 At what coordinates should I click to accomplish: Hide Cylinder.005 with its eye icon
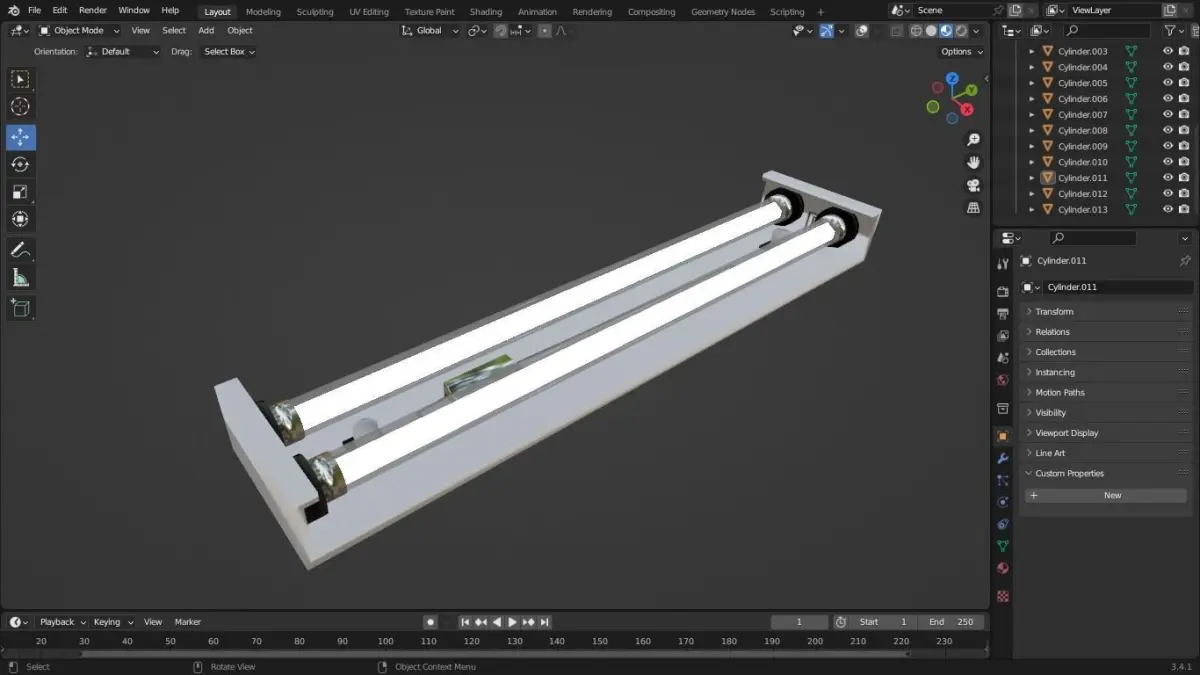1167,83
